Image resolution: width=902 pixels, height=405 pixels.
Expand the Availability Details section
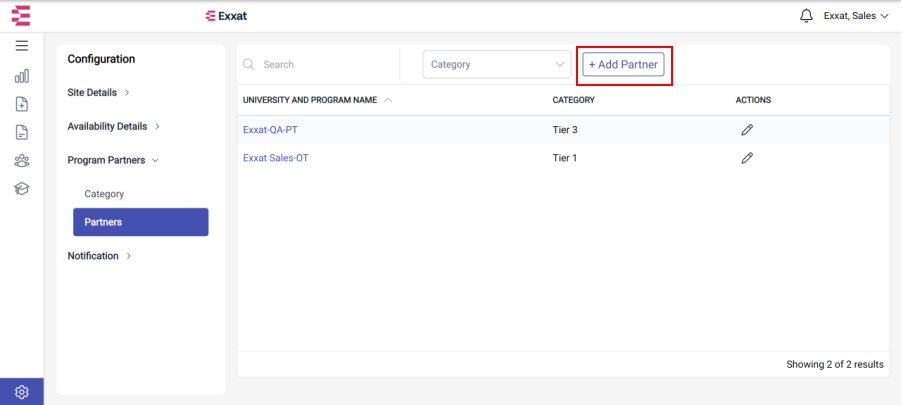pos(113,127)
